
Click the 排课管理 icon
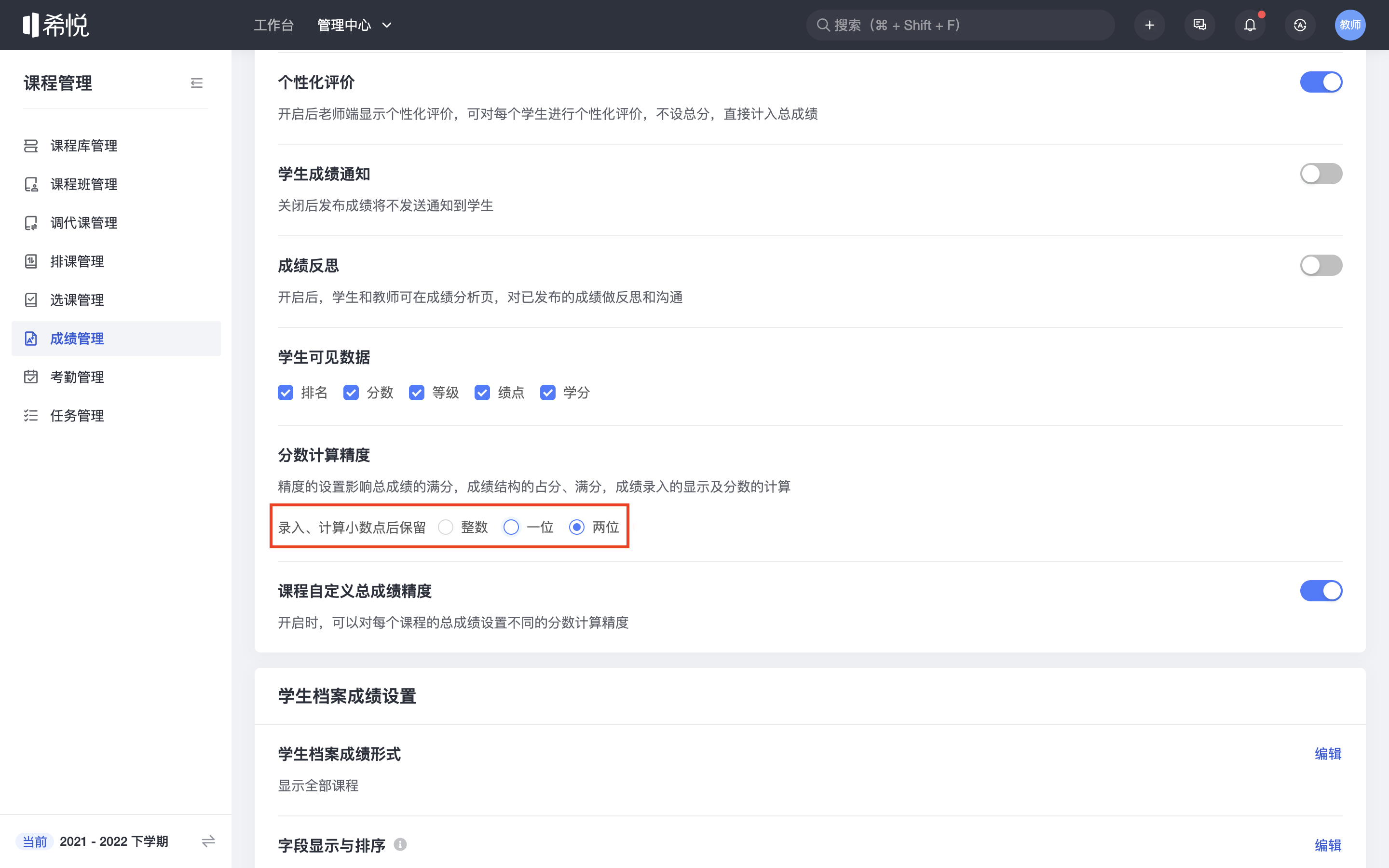[x=31, y=261]
